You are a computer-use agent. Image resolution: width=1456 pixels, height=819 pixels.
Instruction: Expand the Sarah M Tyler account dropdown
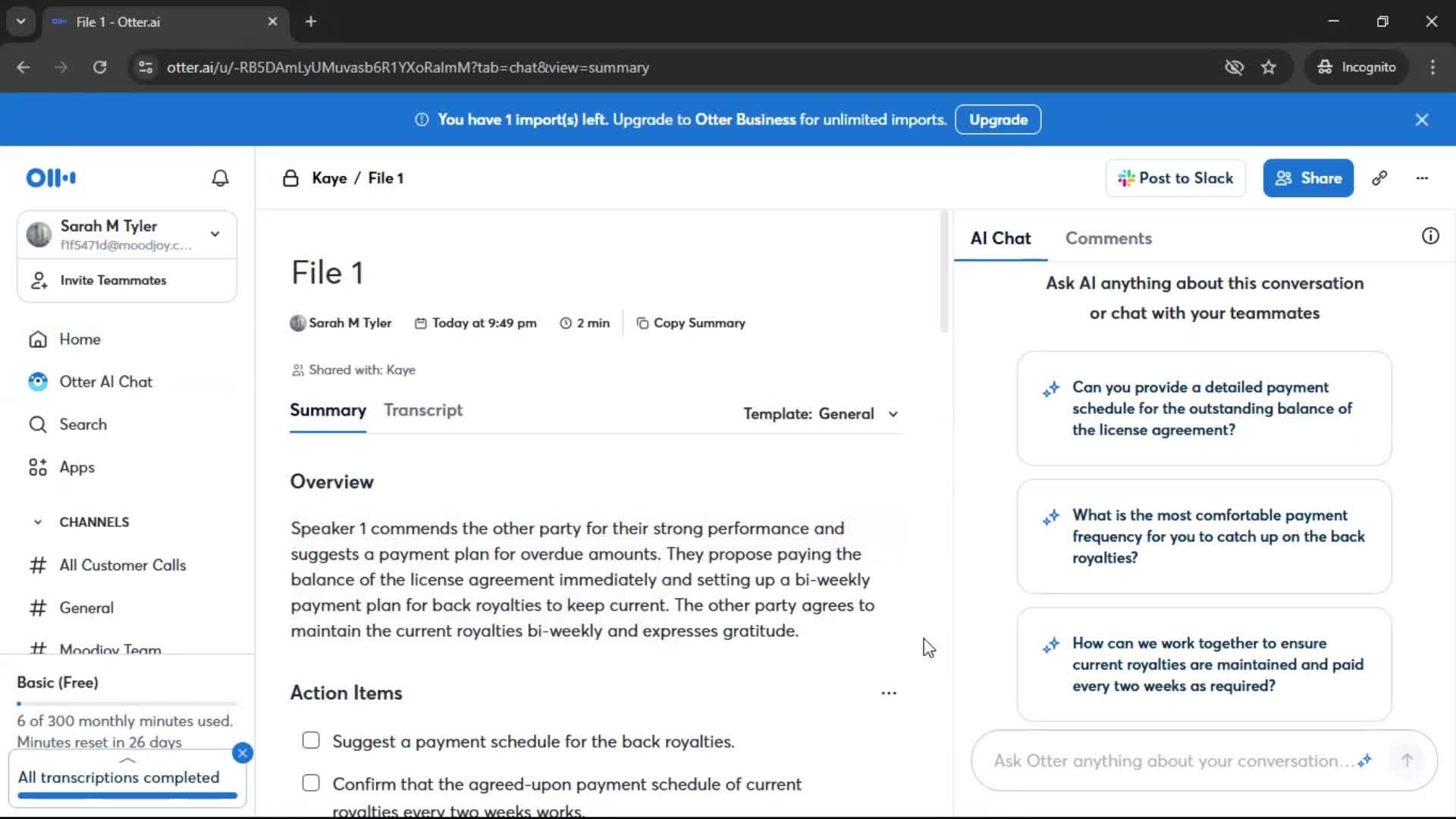pos(215,234)
